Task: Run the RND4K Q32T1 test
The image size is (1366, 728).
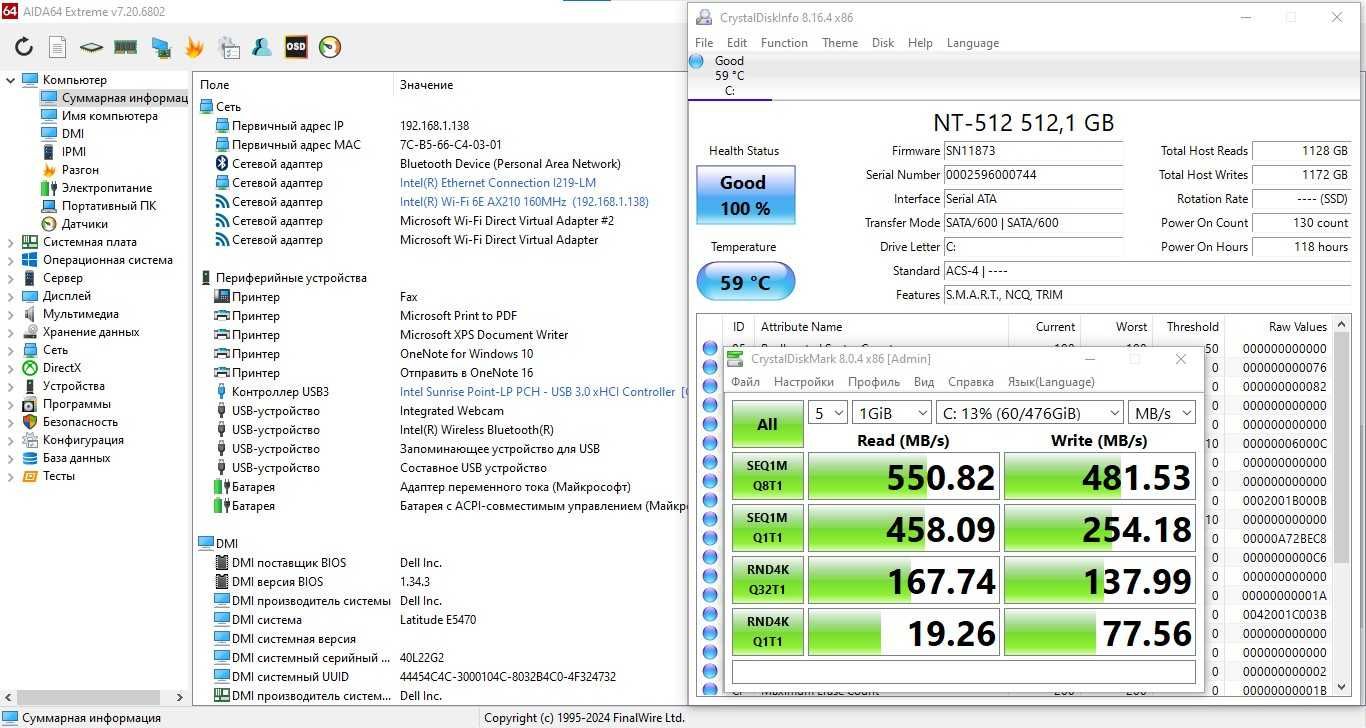Action: click(767, 580)
